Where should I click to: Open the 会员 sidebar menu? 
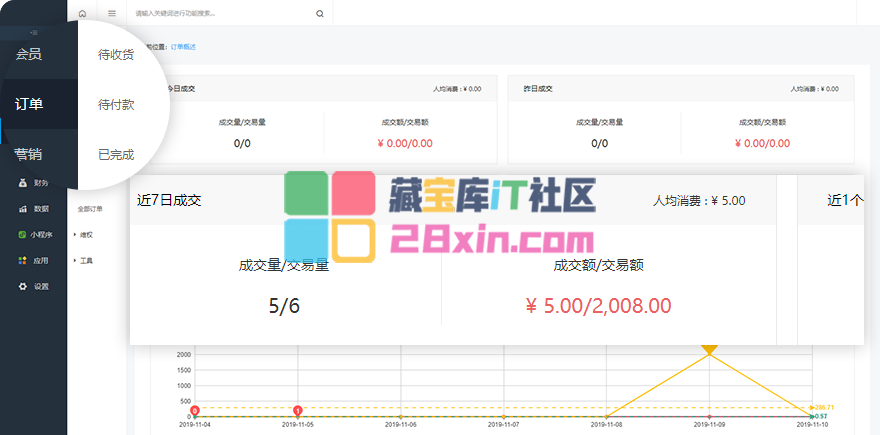coord(29,54)
